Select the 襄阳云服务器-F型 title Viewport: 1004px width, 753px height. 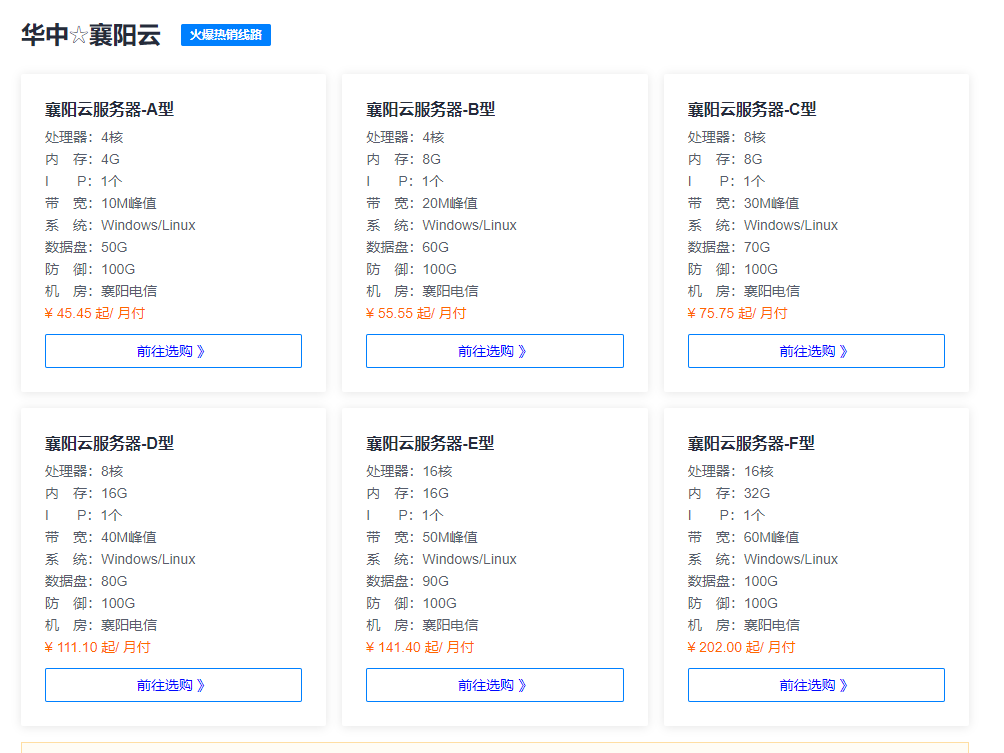(751, 443)
